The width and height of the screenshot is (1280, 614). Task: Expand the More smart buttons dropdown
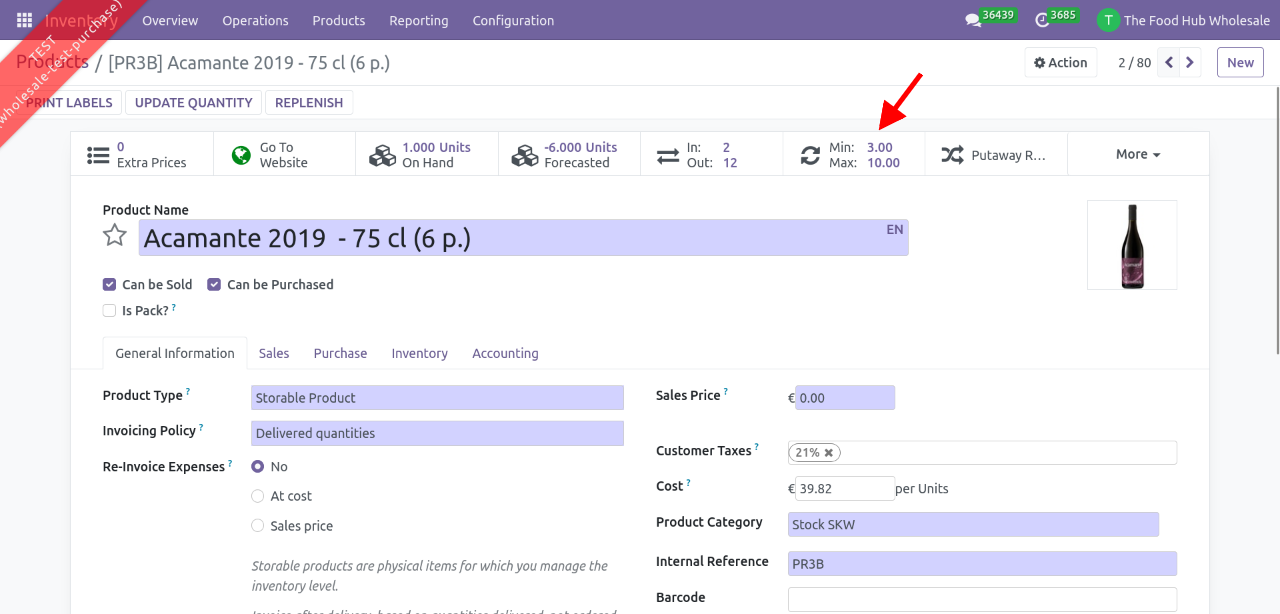(x=1138, y=154)
